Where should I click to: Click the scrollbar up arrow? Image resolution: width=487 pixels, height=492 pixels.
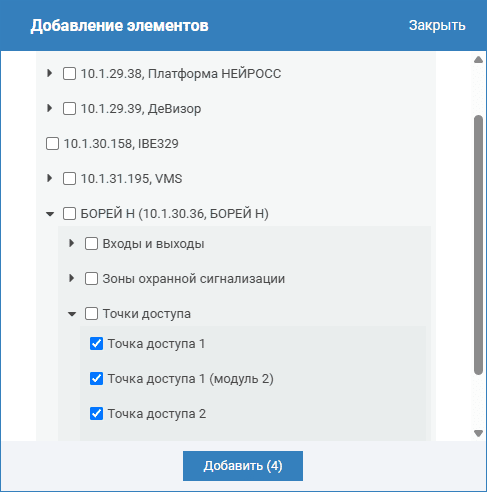[x=478, y=60]
